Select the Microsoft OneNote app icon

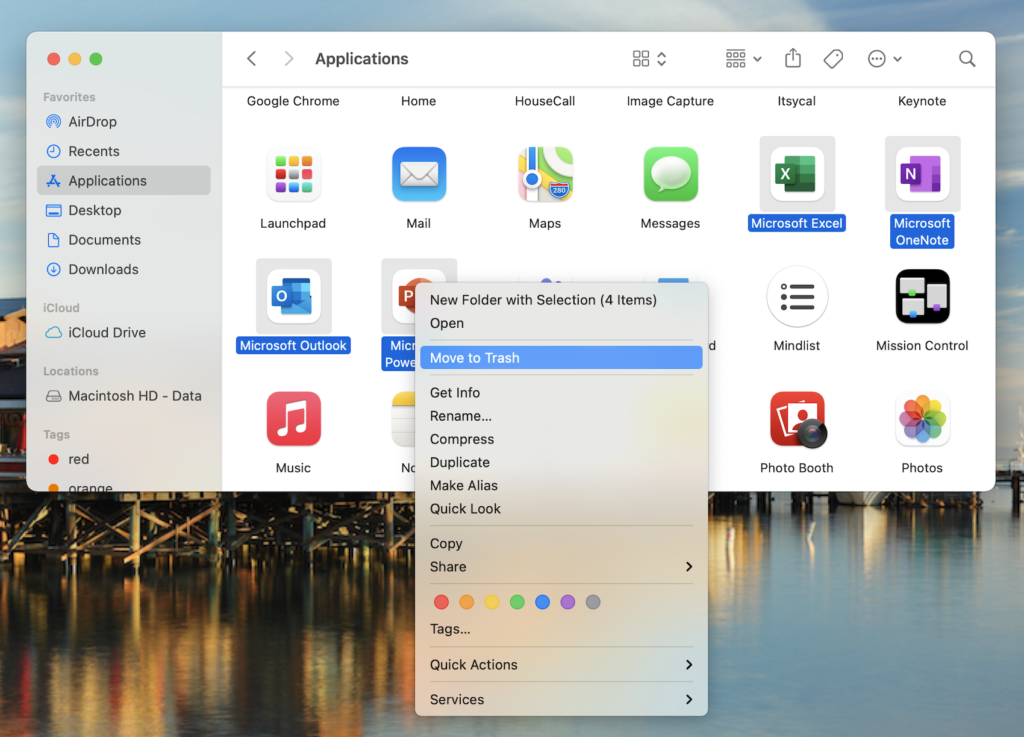(x=922, y=175)
